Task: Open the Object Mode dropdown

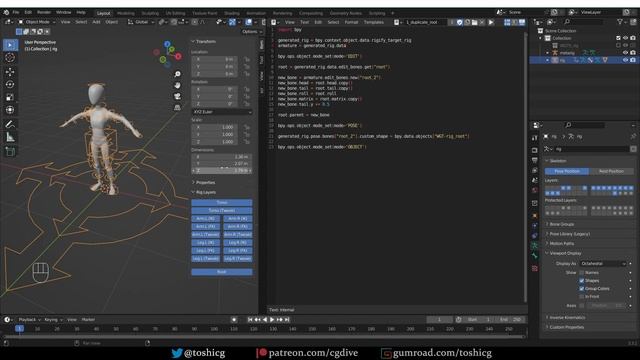Action: click(x=36, y=22)
